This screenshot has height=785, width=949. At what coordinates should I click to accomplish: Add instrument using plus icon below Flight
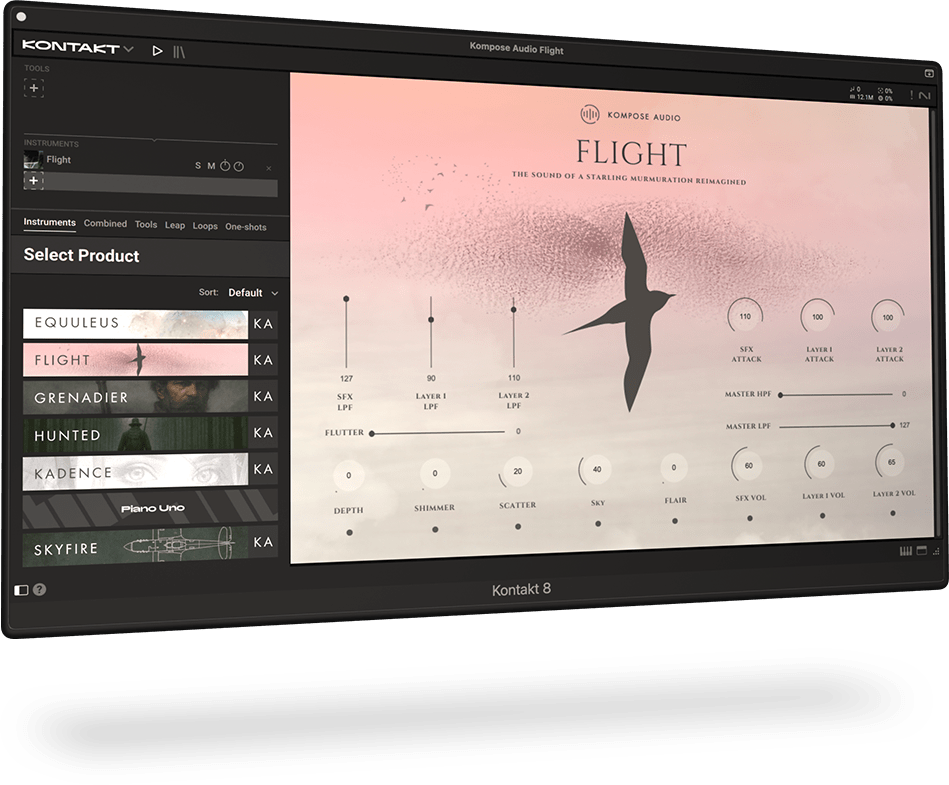[33, 181]
